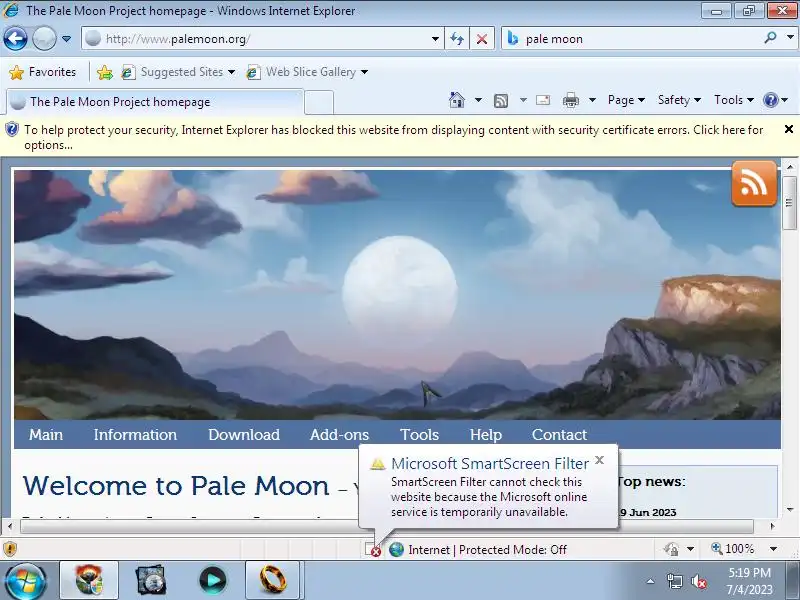Open the Page menu
The height and width of the screenshot is (600, 800).
626,100
